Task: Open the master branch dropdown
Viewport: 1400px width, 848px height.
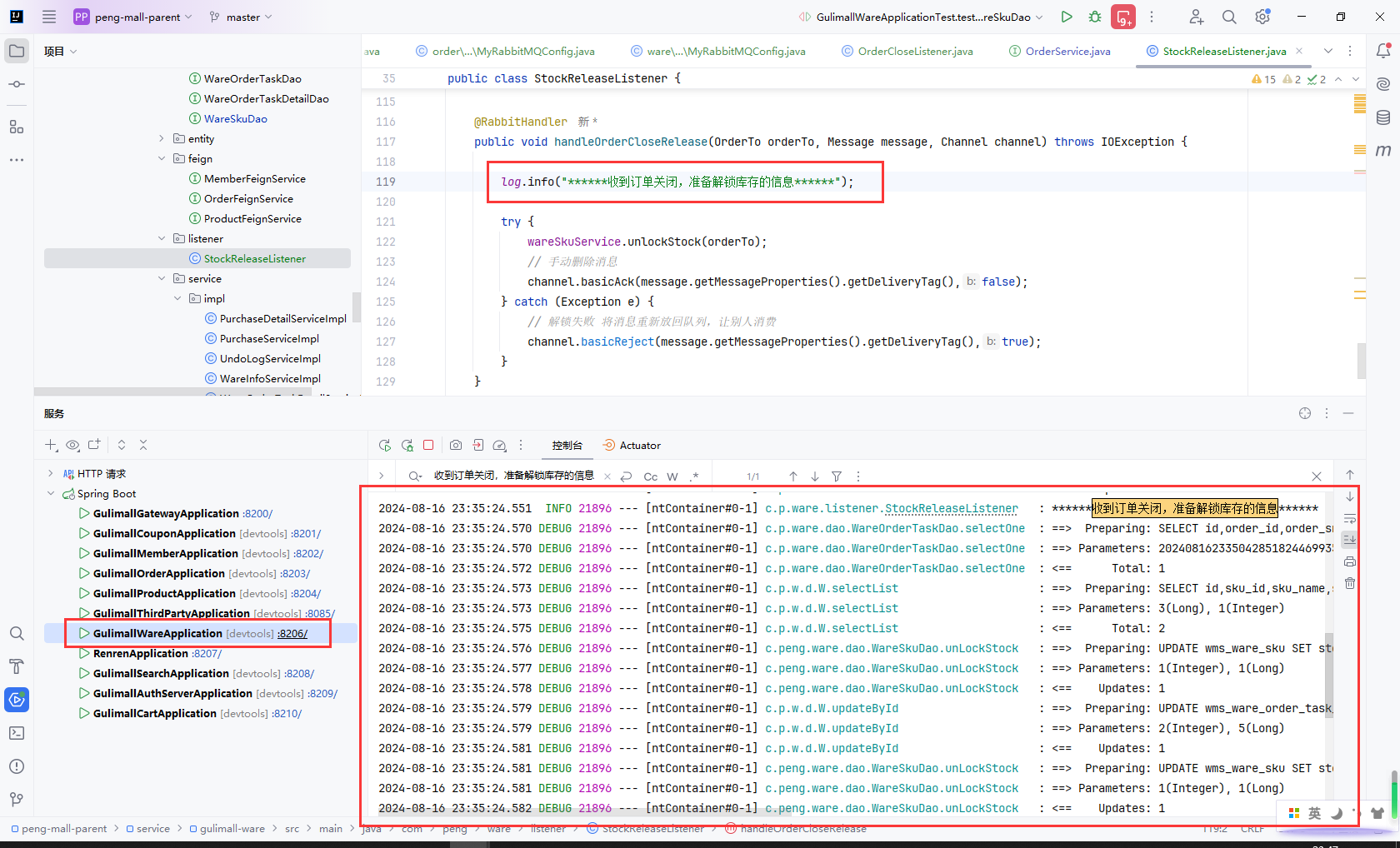Action: click(242, 17)
